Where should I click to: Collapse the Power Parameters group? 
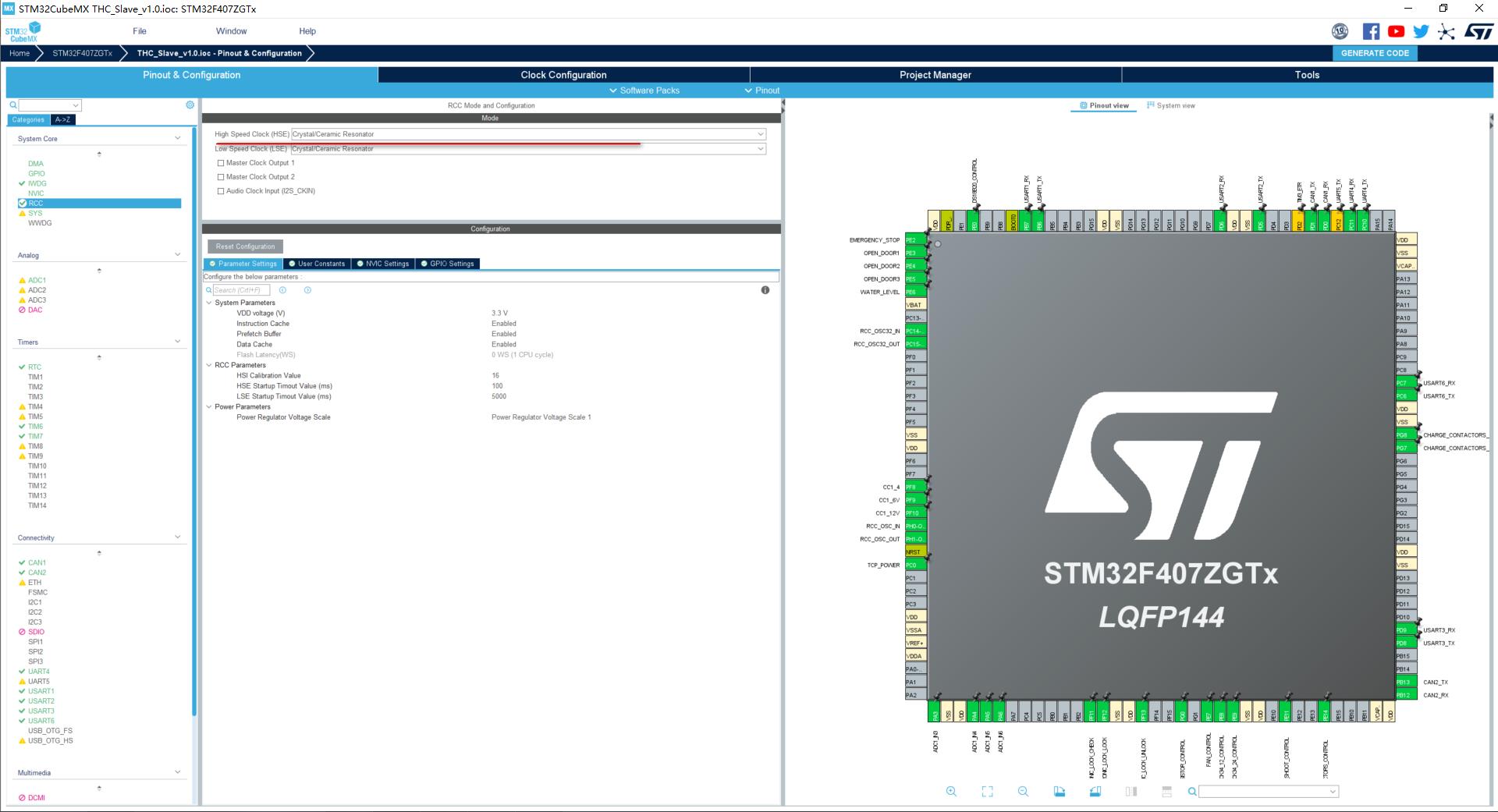pos(209,407)
